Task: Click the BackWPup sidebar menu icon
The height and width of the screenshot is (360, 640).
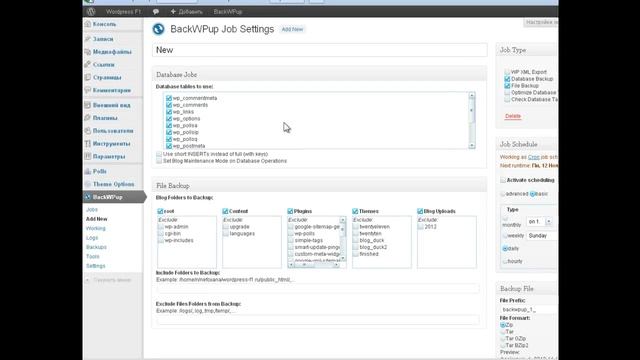Action: (88, 197)
